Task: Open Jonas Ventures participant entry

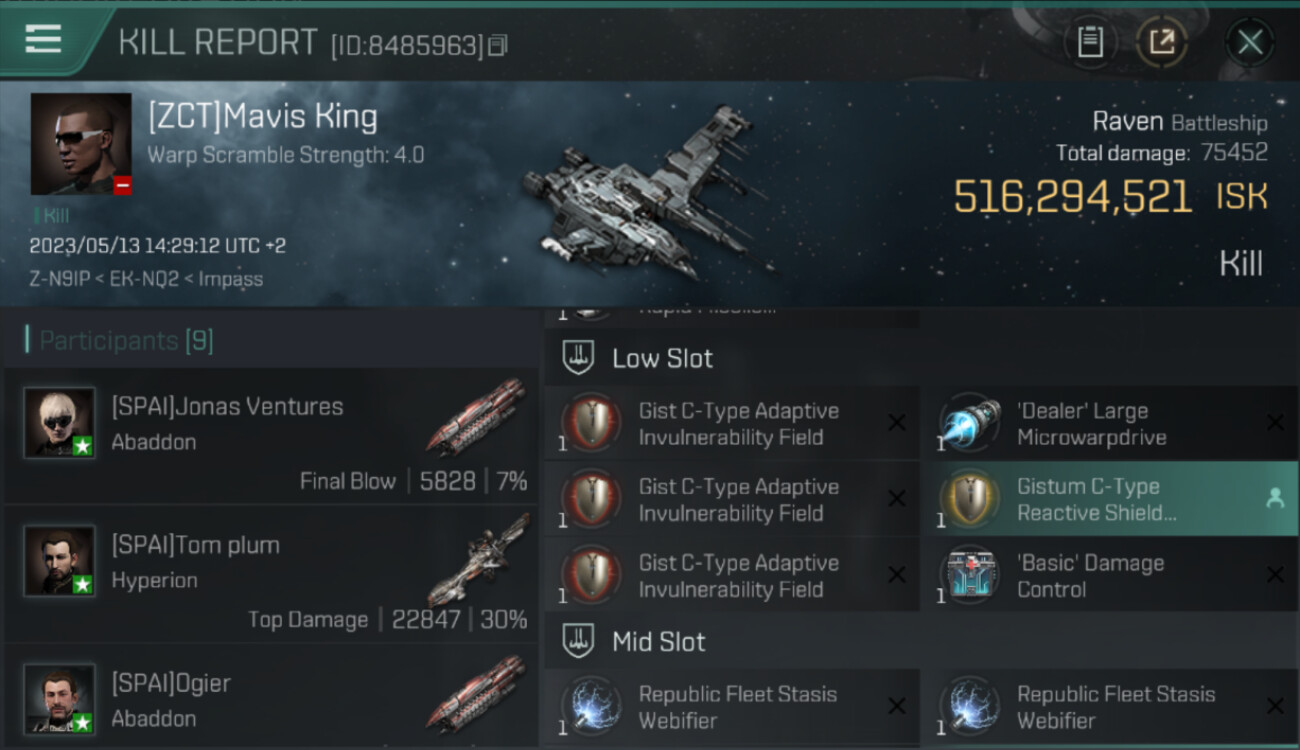Action: tap(272, 436)
